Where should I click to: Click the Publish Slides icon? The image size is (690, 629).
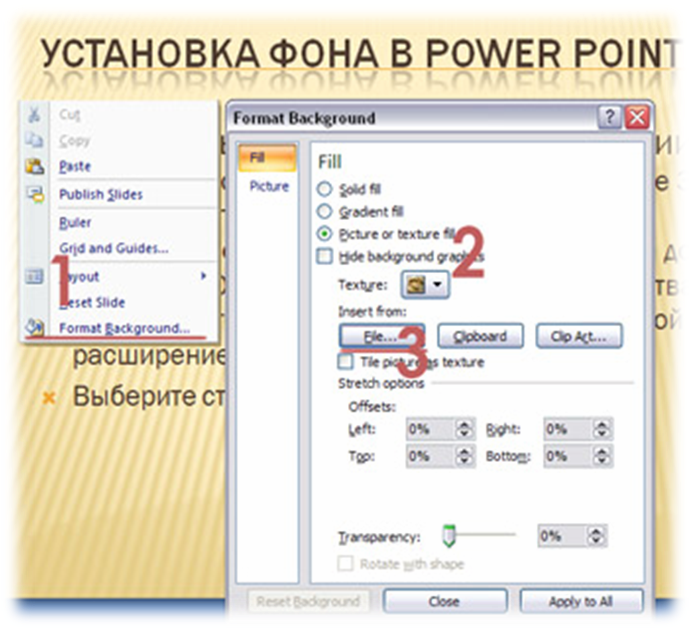coord(35,194)
